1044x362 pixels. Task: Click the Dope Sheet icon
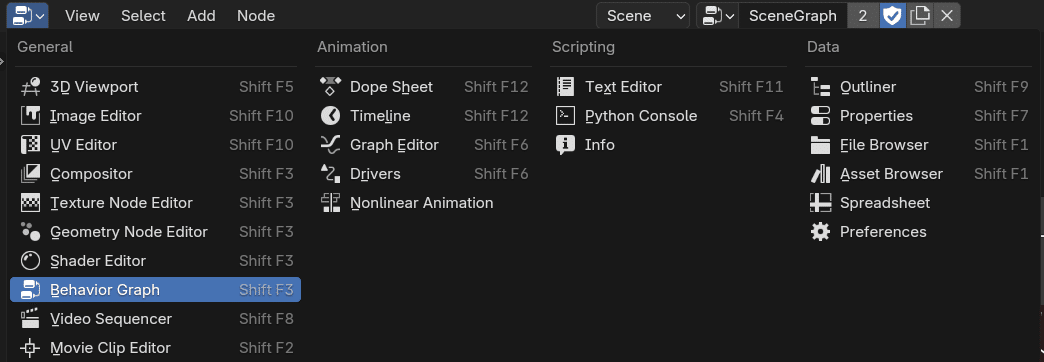point(331,87)
